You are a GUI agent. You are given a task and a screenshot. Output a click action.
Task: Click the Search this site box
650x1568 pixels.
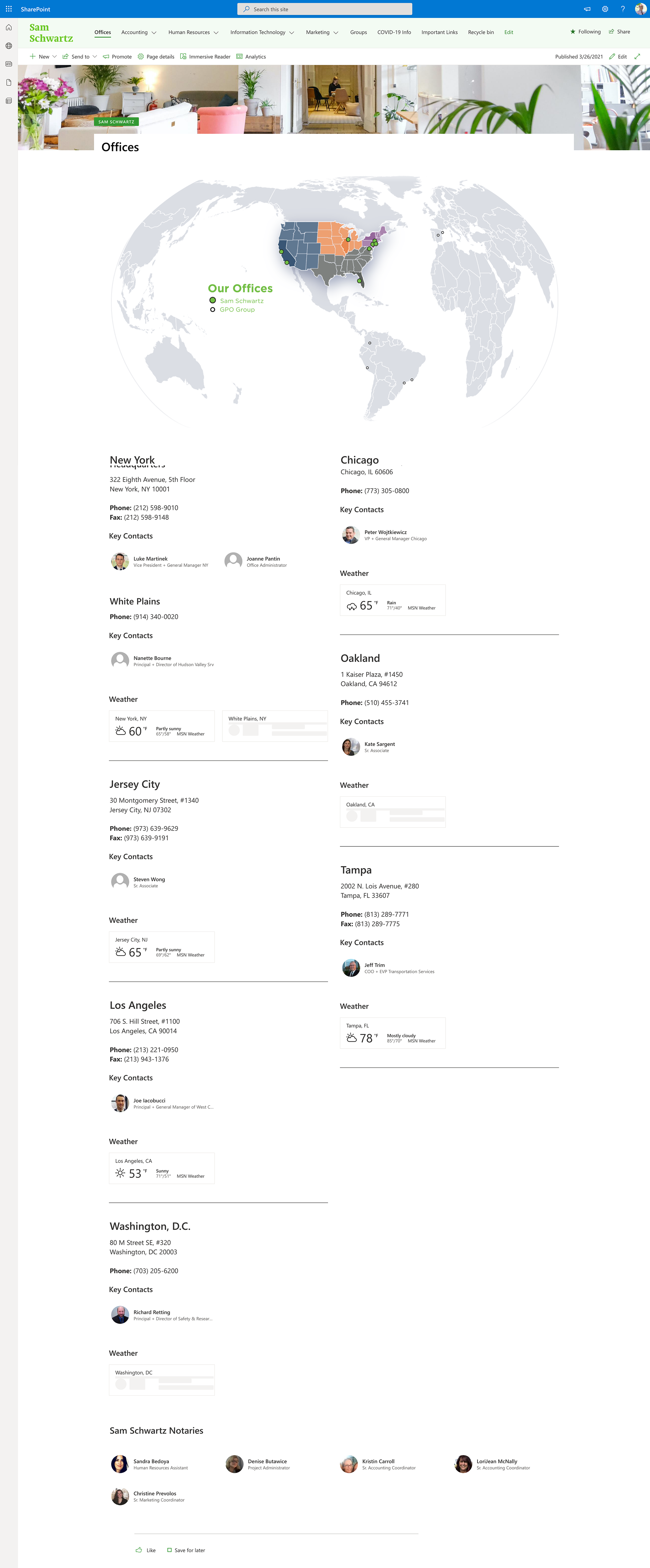(x=324, y=9)
